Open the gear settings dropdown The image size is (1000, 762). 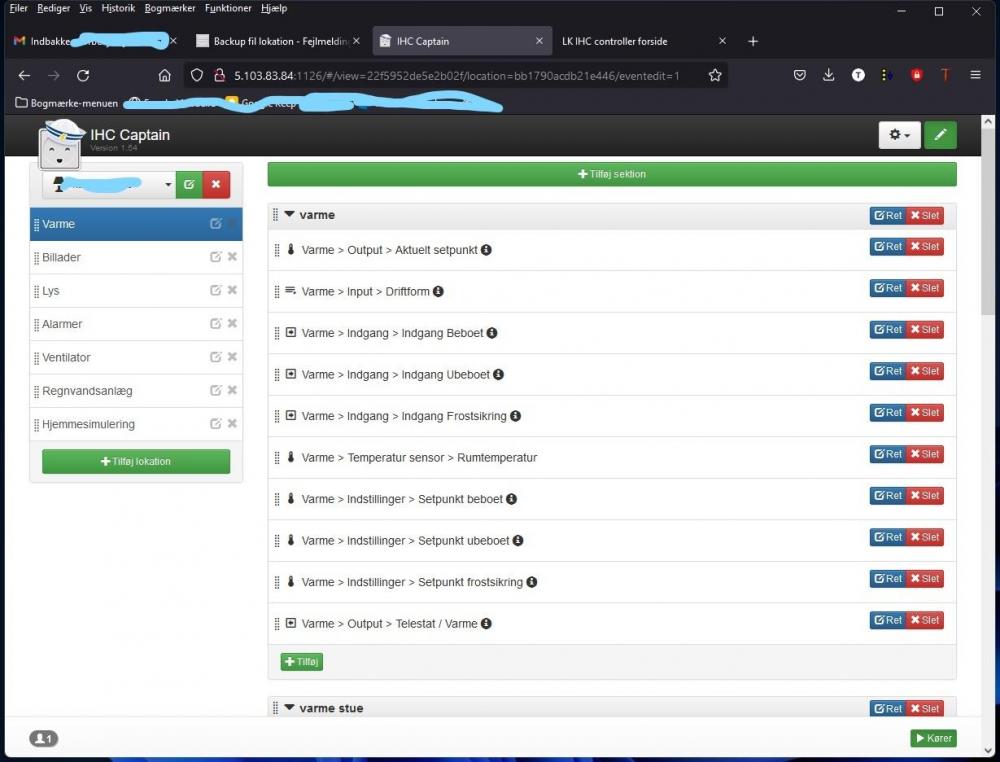coord(899,135)
